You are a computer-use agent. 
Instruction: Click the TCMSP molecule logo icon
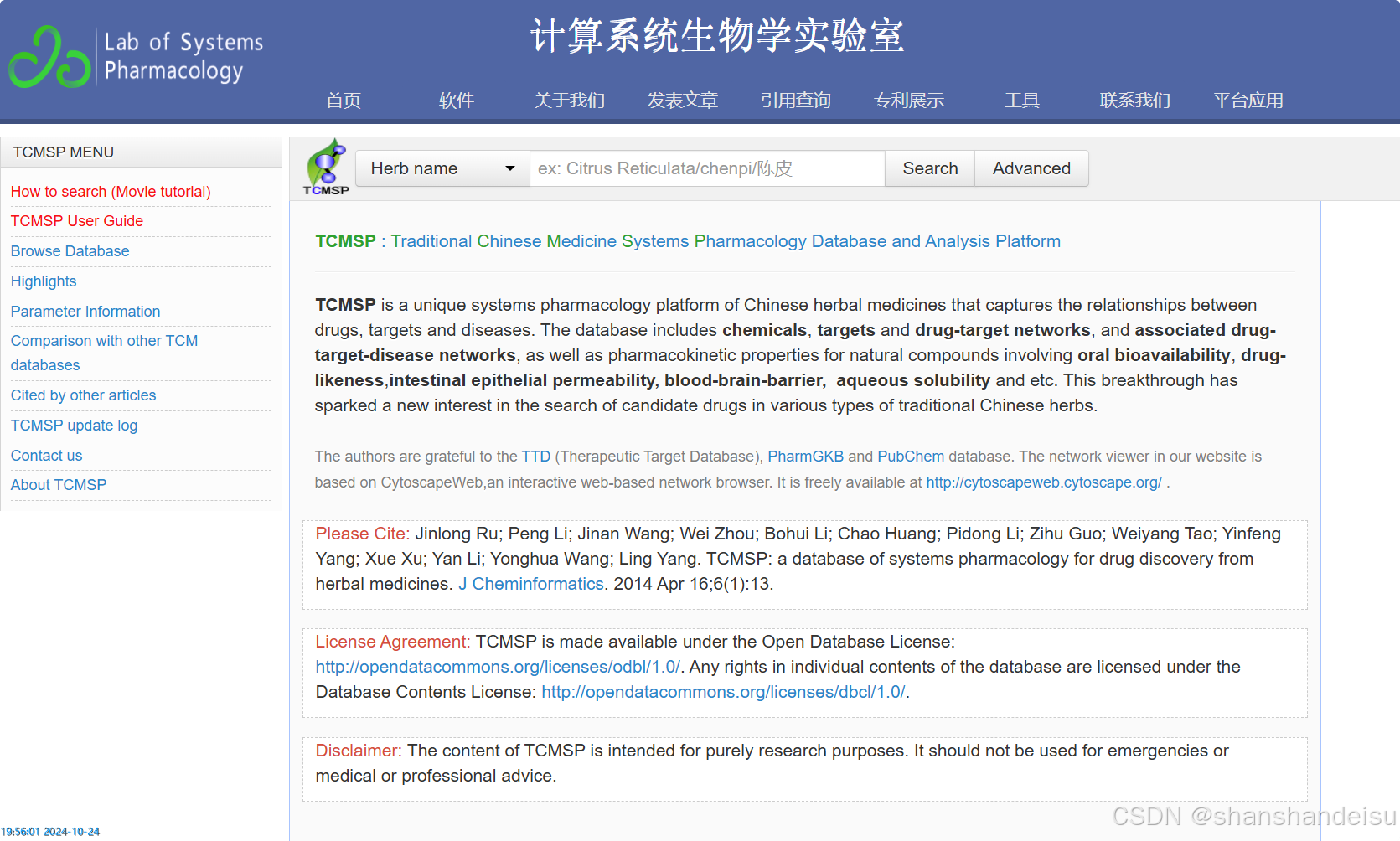pyautogui.click(x=326, y=167)
